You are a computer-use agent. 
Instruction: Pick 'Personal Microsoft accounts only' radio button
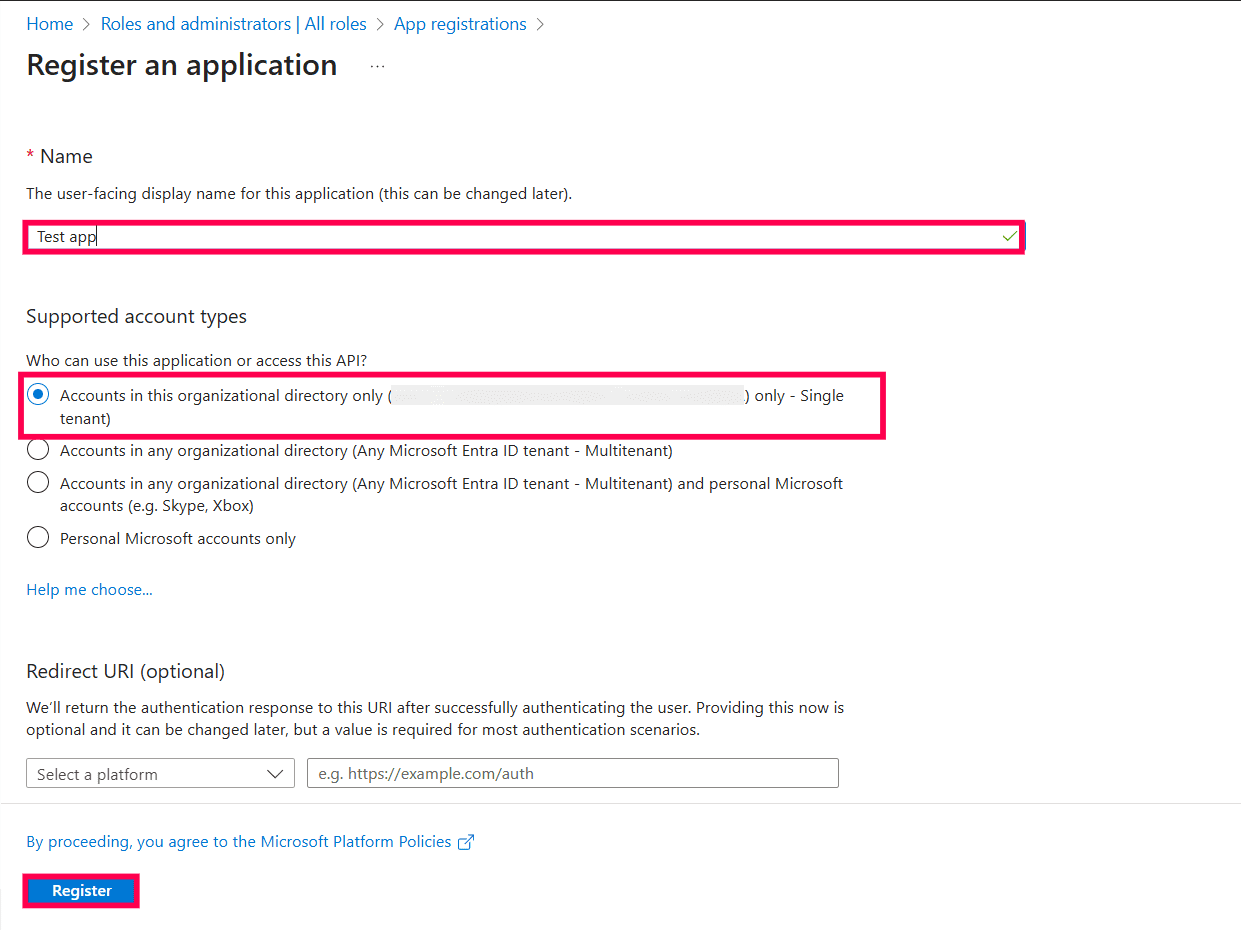37,537
